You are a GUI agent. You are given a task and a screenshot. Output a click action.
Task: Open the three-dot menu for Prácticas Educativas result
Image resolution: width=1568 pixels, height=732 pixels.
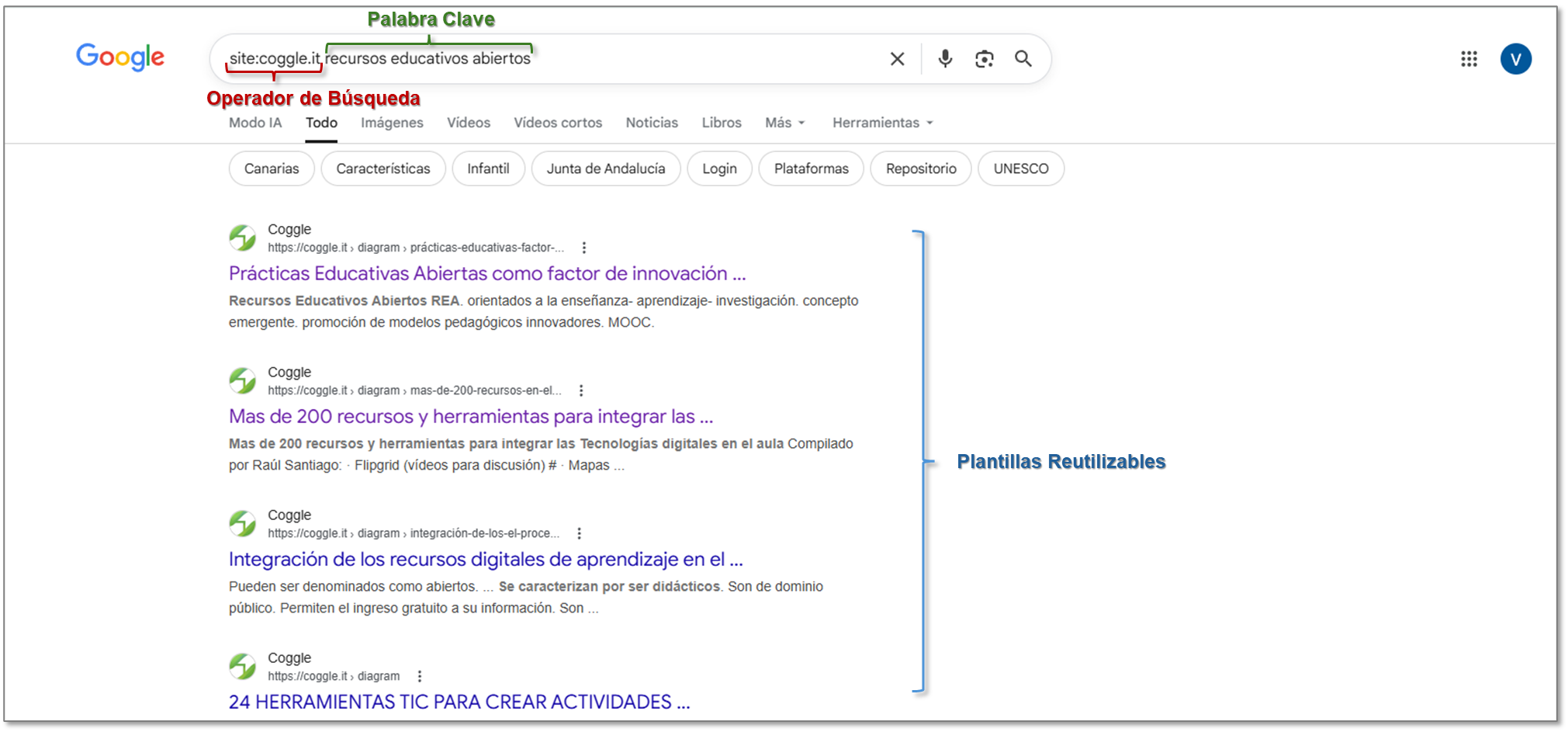[x=584, y=248]
